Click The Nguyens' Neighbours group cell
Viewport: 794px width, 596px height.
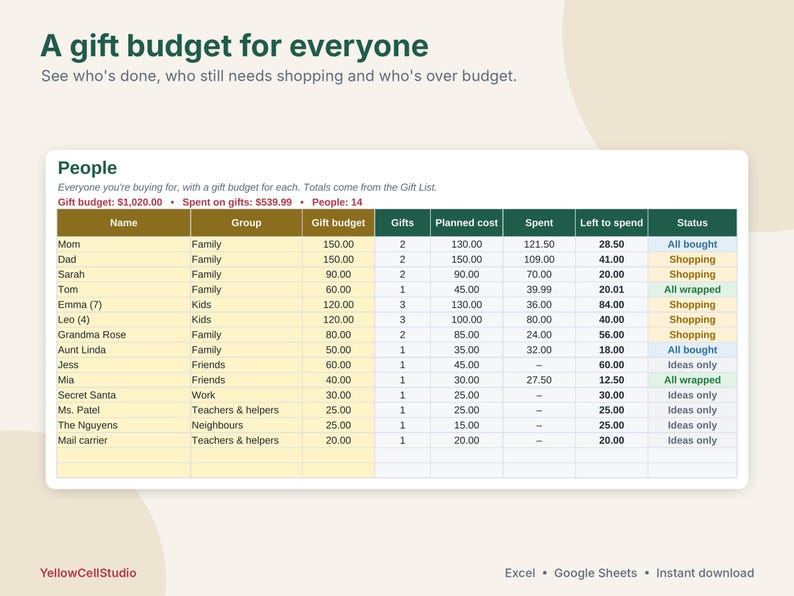click(x=246, y=425)
